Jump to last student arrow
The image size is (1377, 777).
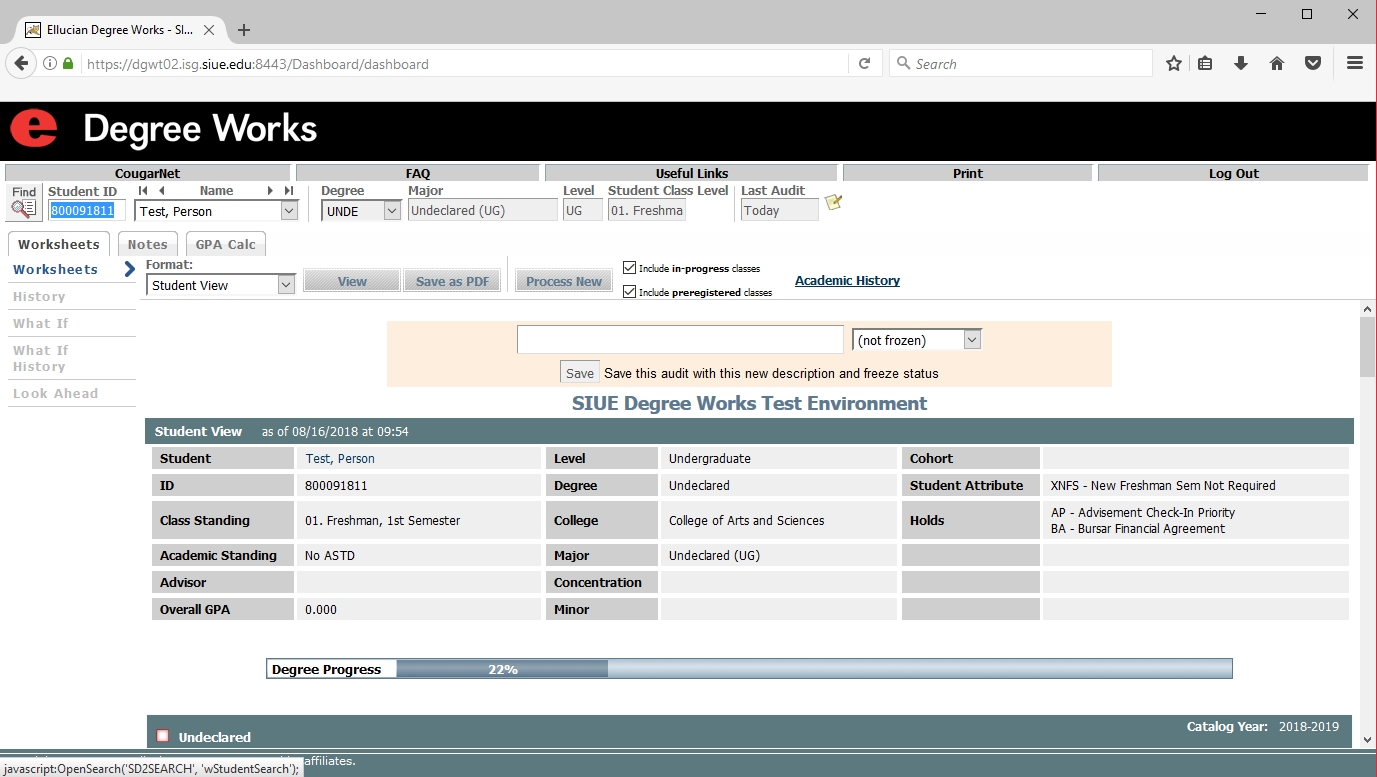coord(288,191)
